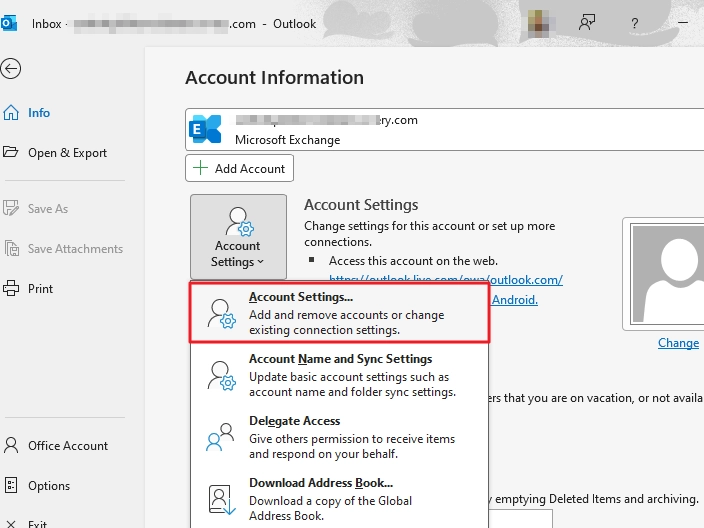Click the back arrow to leave Backstage
The width and height of the screenshot is (704, 528).
click(11, 69)
